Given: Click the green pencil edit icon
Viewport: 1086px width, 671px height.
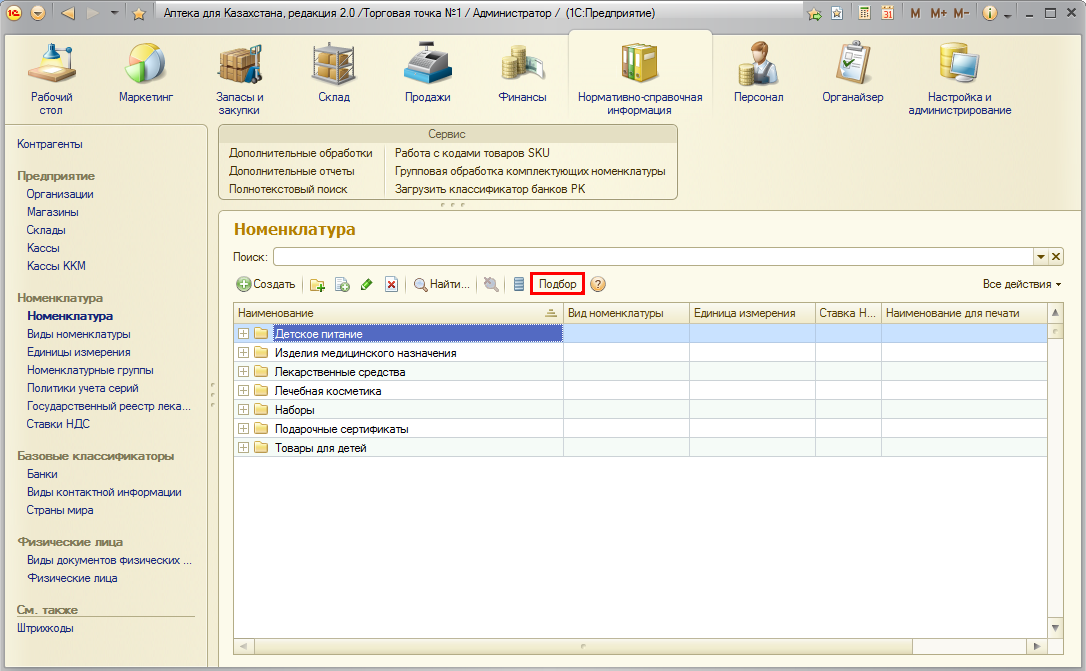Looking at the screenshot, I should (x=366, y=285).
